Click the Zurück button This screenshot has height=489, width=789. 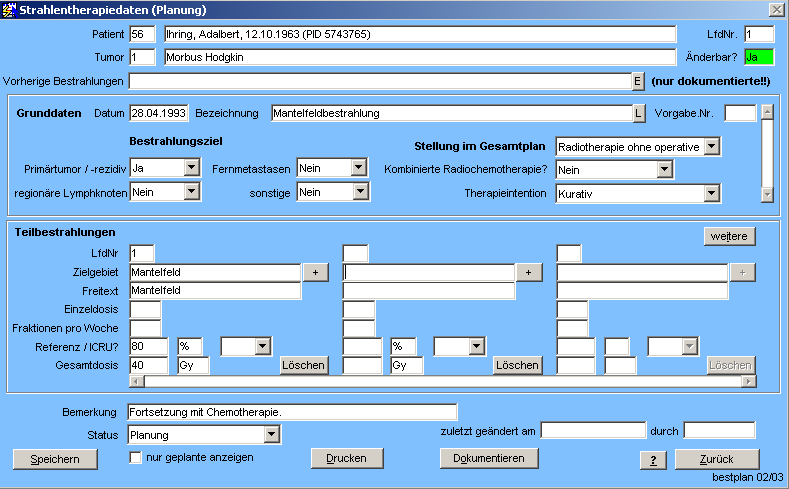click(x=709, y=459)
